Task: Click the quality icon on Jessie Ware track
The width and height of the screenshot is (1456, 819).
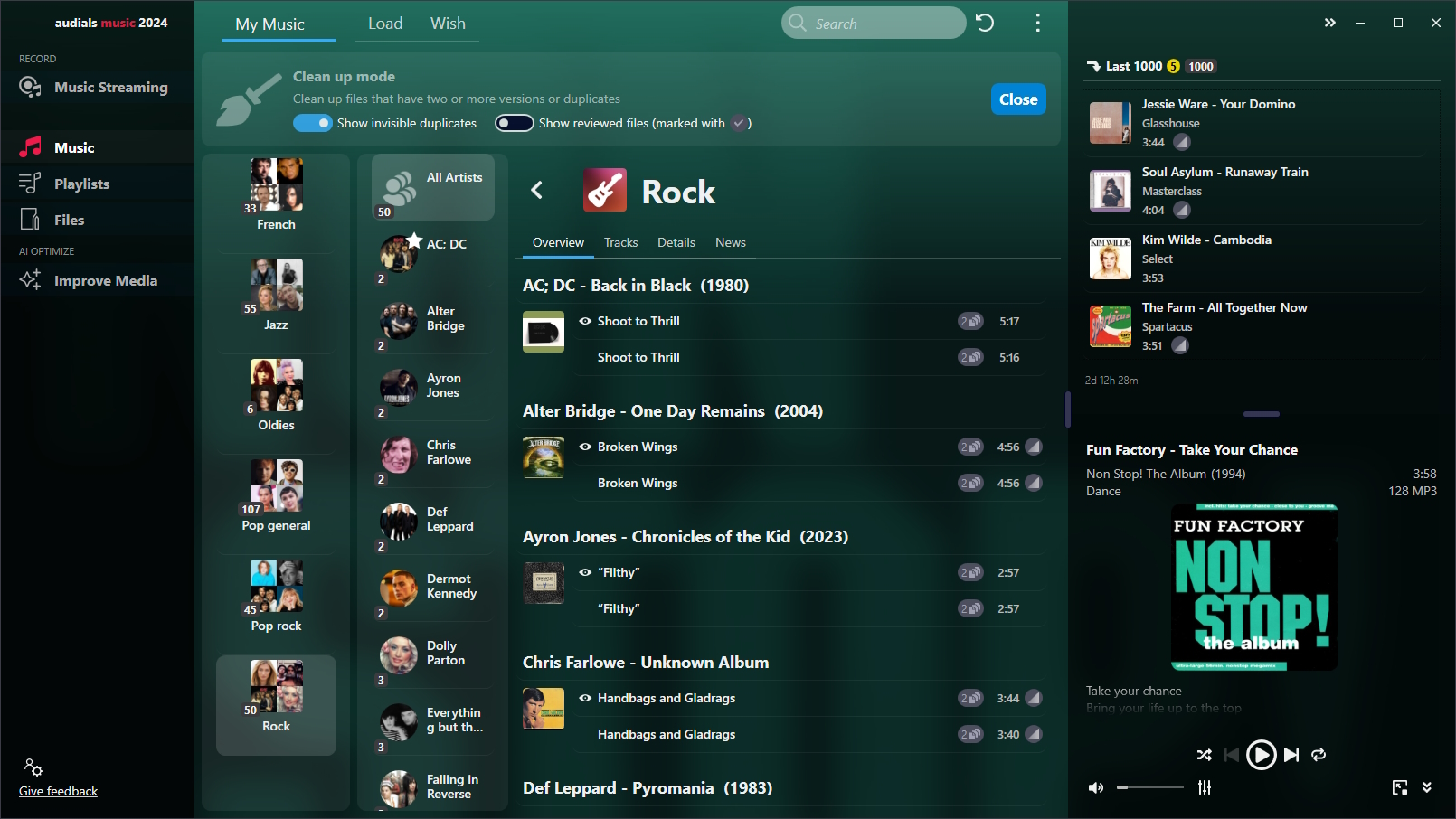Action: (1181, 142)
